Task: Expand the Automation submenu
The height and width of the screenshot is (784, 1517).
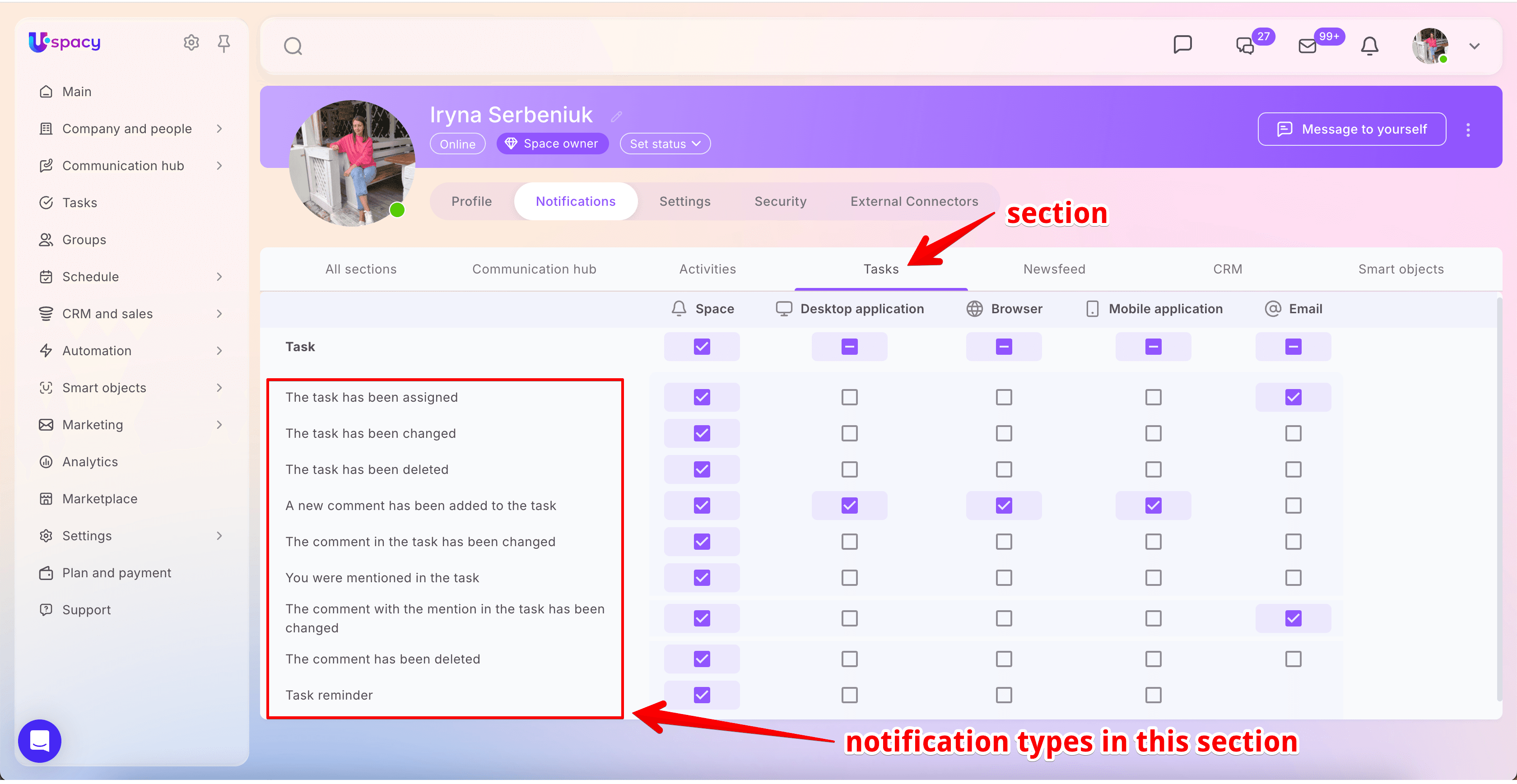Action: click(219, 351)
